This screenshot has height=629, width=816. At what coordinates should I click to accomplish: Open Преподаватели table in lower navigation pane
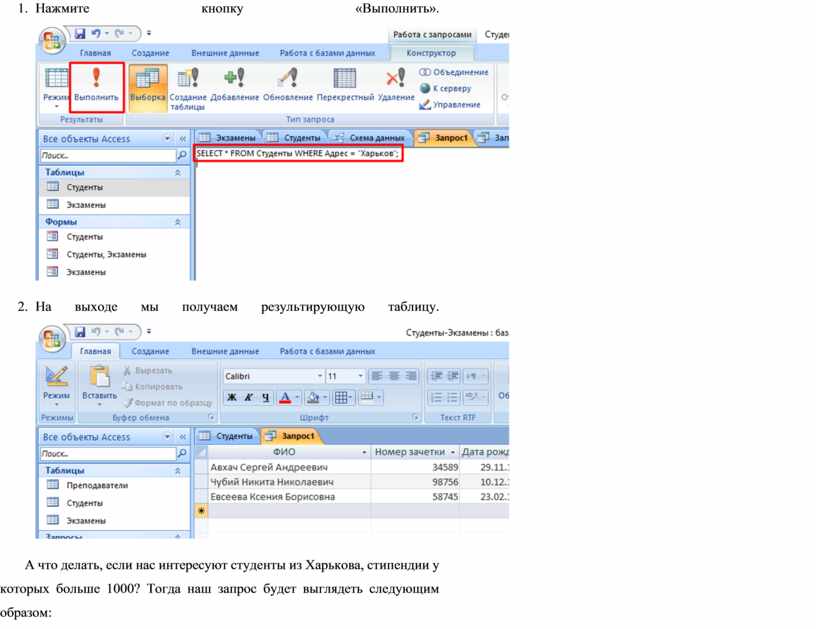pyautogui.click(x=97, y=485)
